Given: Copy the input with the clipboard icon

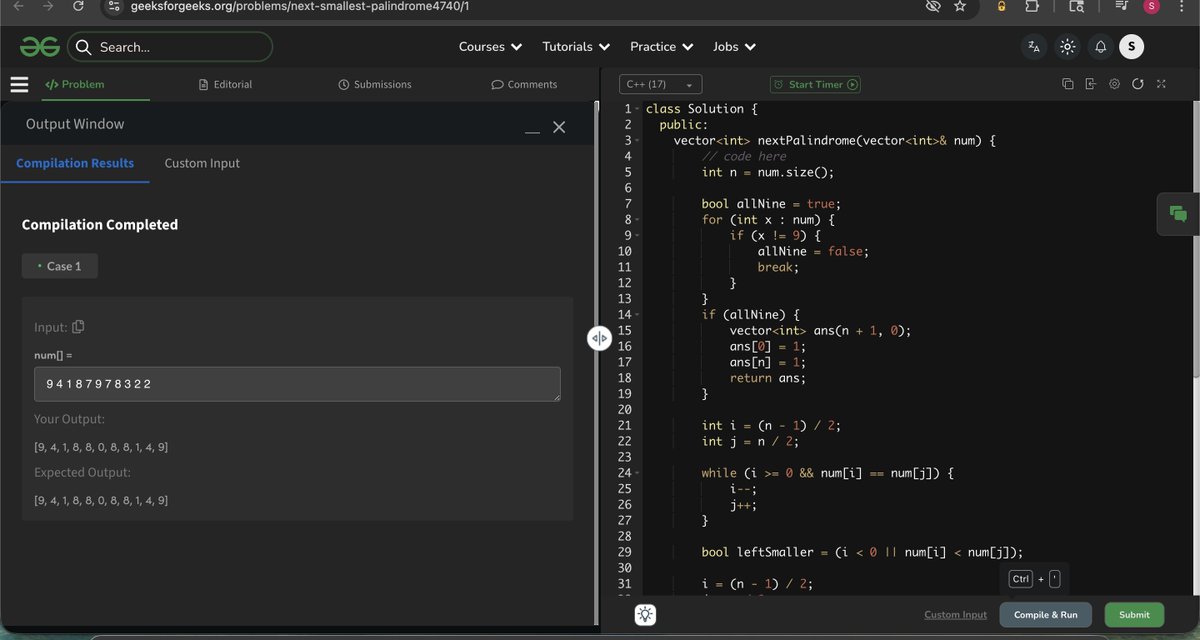Looking at the screenshot, I should [78, 327].
